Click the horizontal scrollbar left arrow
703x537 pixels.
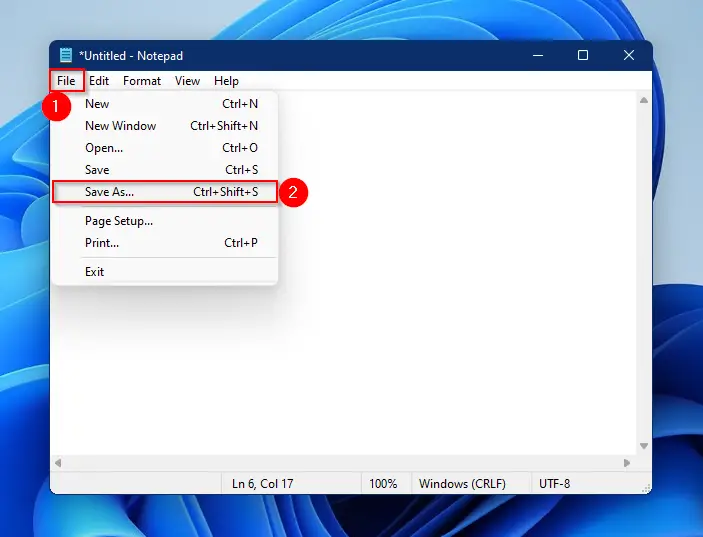pos(58,463)
